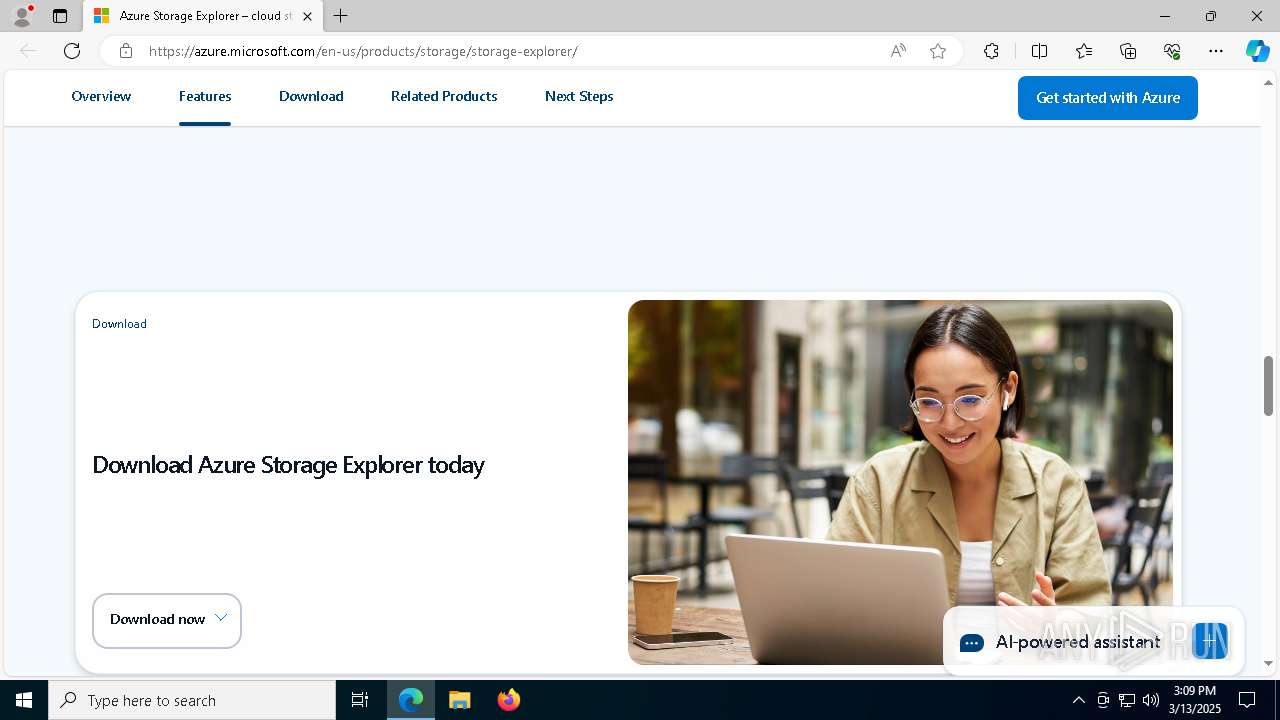Screen dimensions: 1280x720
Task: Open the AI-powered assistant chat
Action: (x=1093, y=642)
